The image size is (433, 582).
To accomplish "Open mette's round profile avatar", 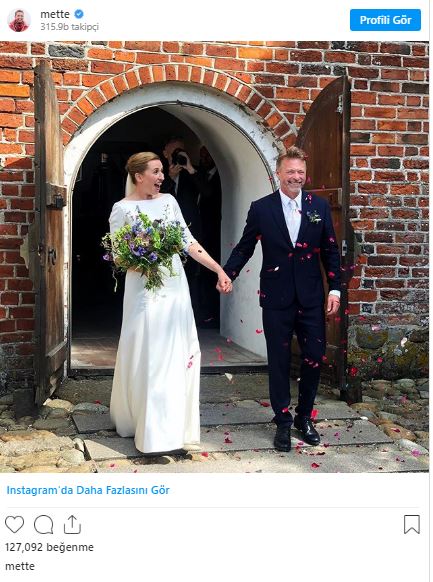I will click(19, 20).
